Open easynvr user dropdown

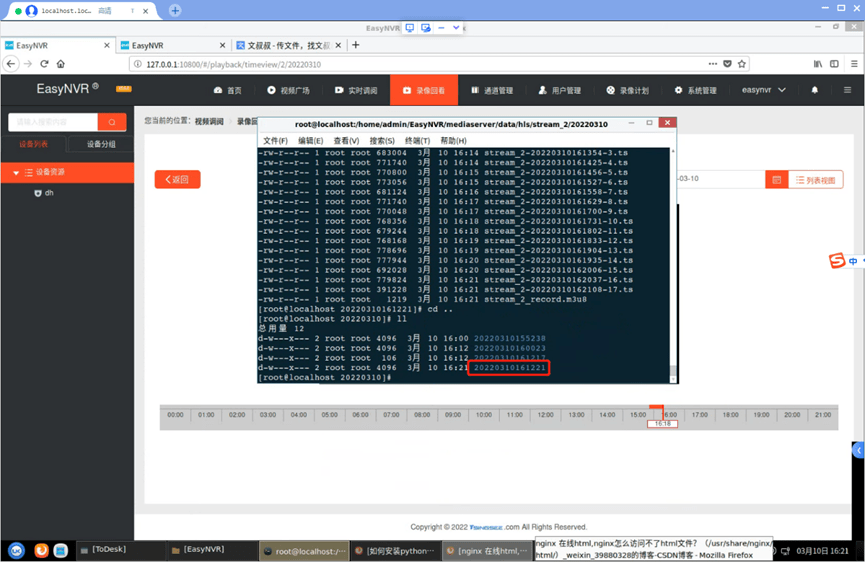pyautogui.click(x=763, y=90)
